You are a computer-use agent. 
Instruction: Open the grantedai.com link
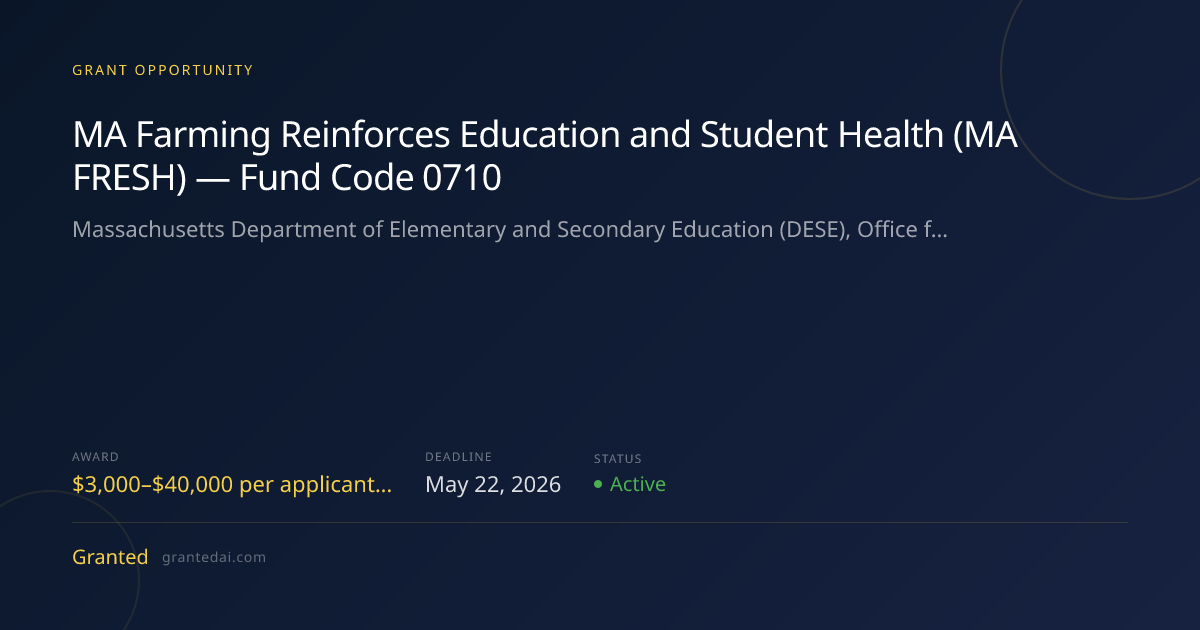[214, 557]
